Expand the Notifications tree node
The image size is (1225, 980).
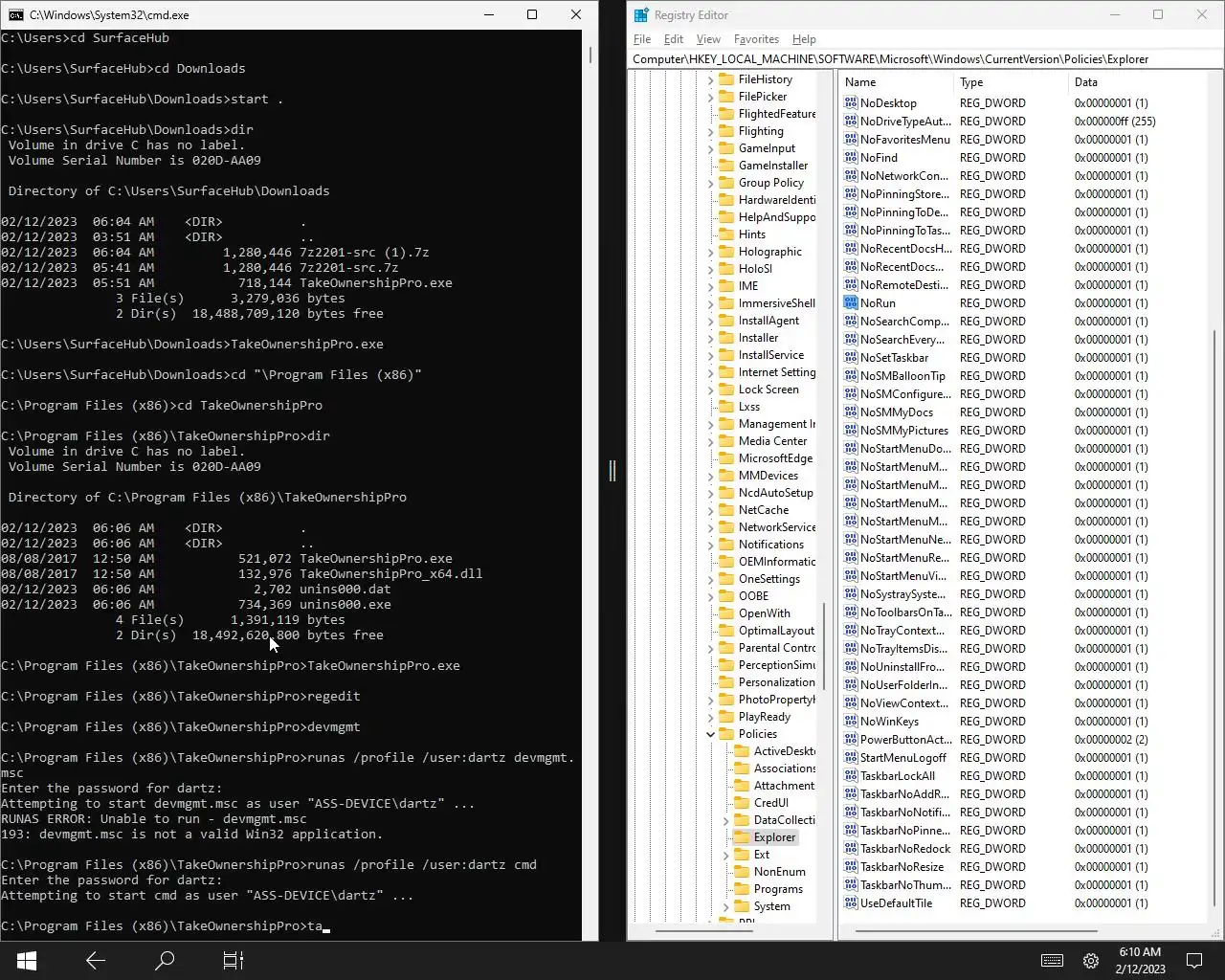[710, 545]
